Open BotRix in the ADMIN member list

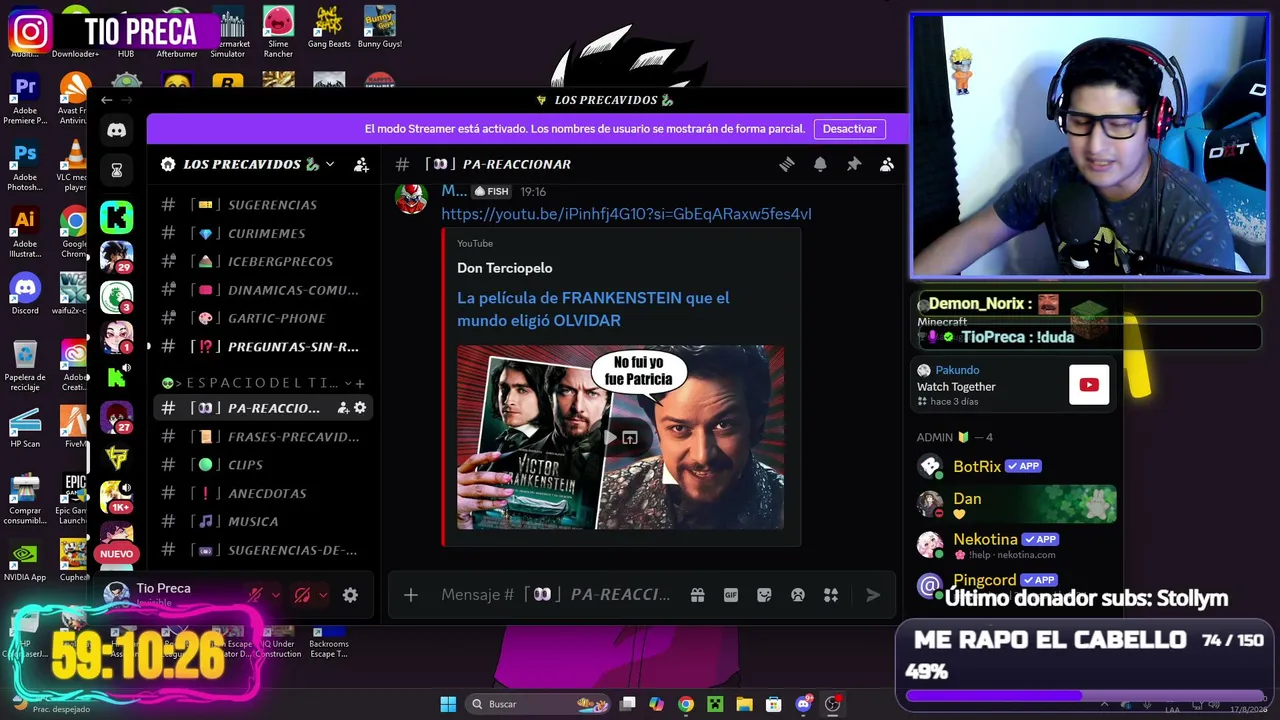pyautogui.click(x=1015, y=466)
